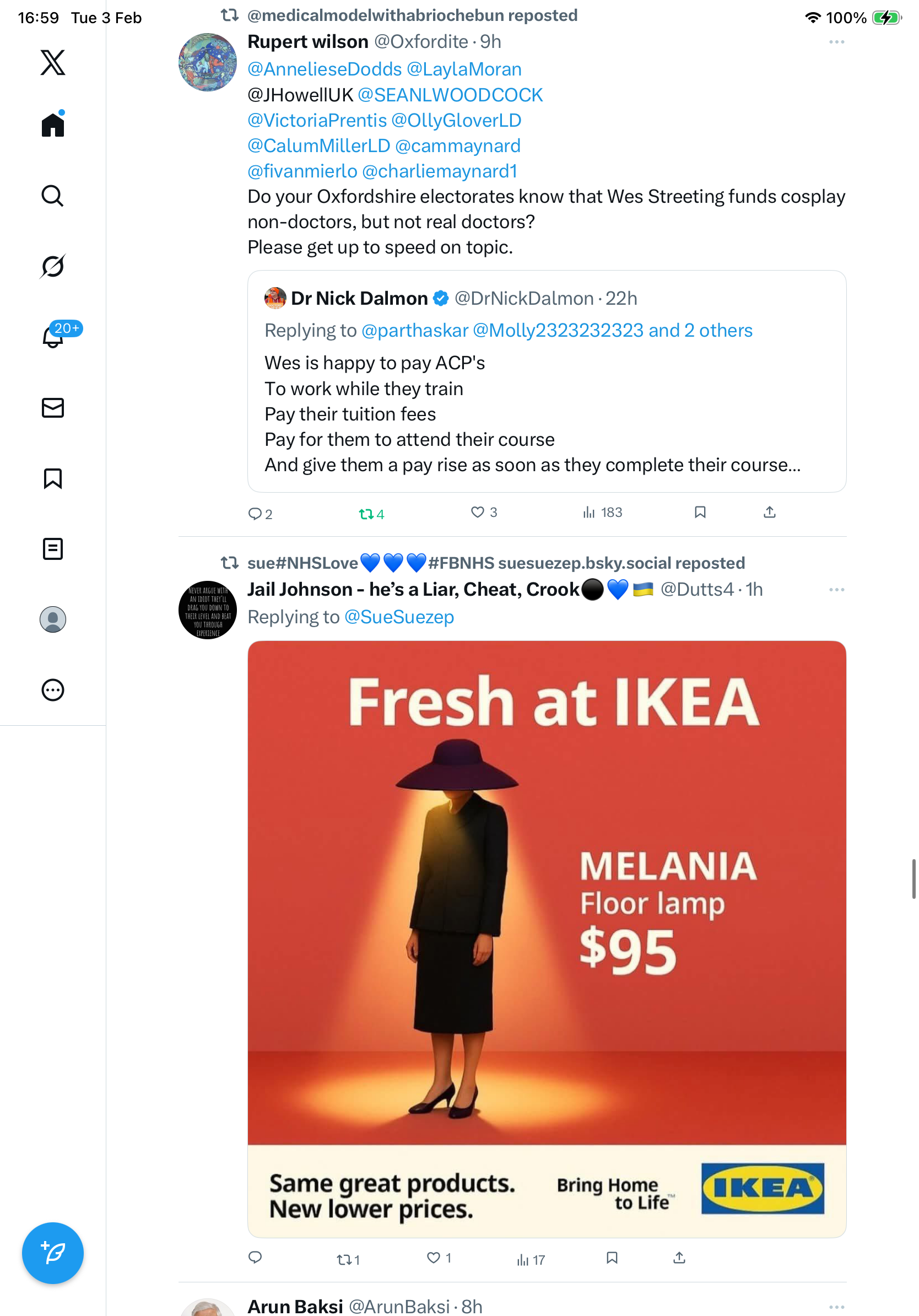Open the @AnnelieseDodds mention link
The width and height of the screenshot is (919, 1316).
point(325,69)
